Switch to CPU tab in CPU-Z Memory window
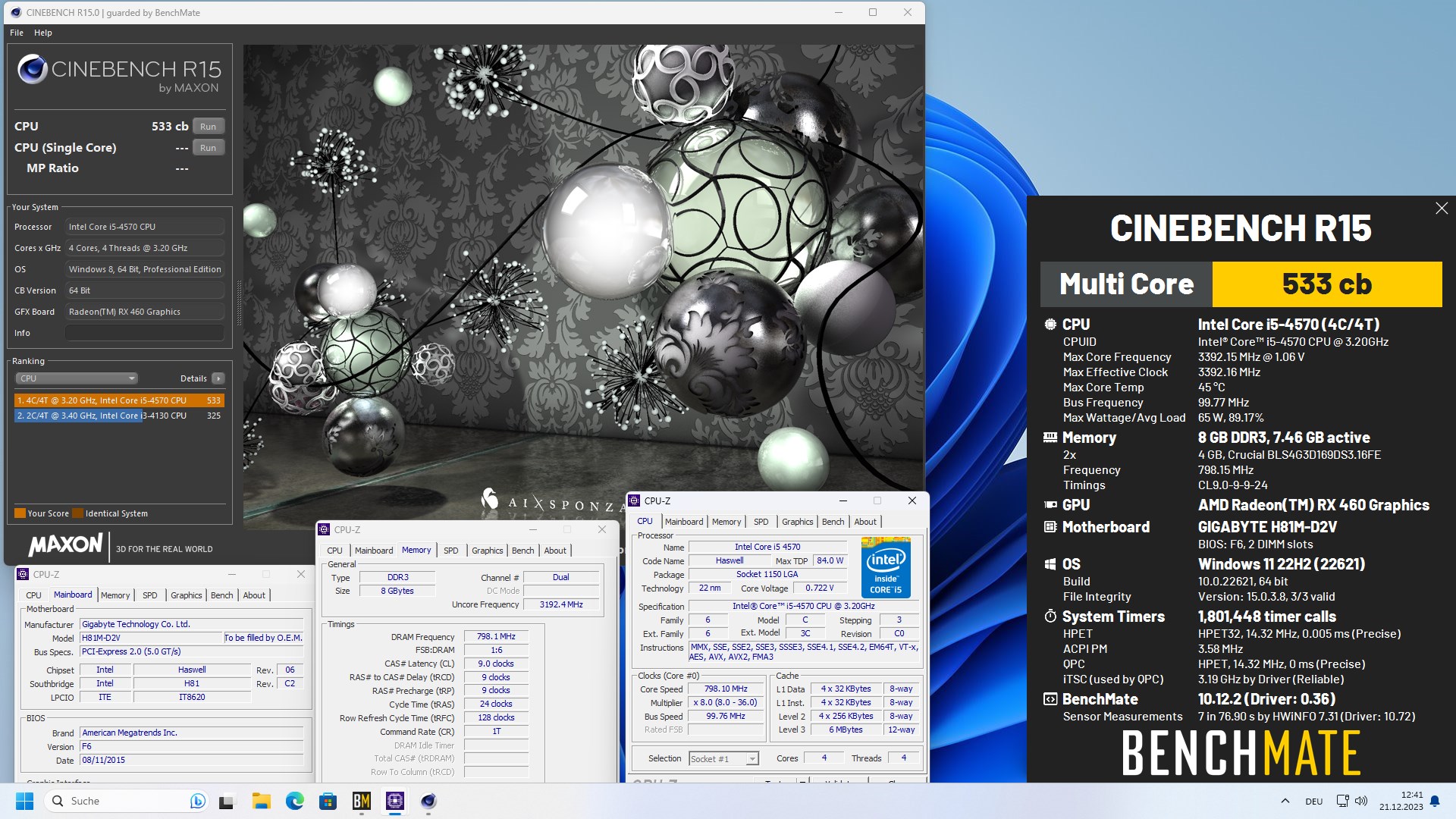Viewport: 1456px width, 819px height. (x=334, y=551)
